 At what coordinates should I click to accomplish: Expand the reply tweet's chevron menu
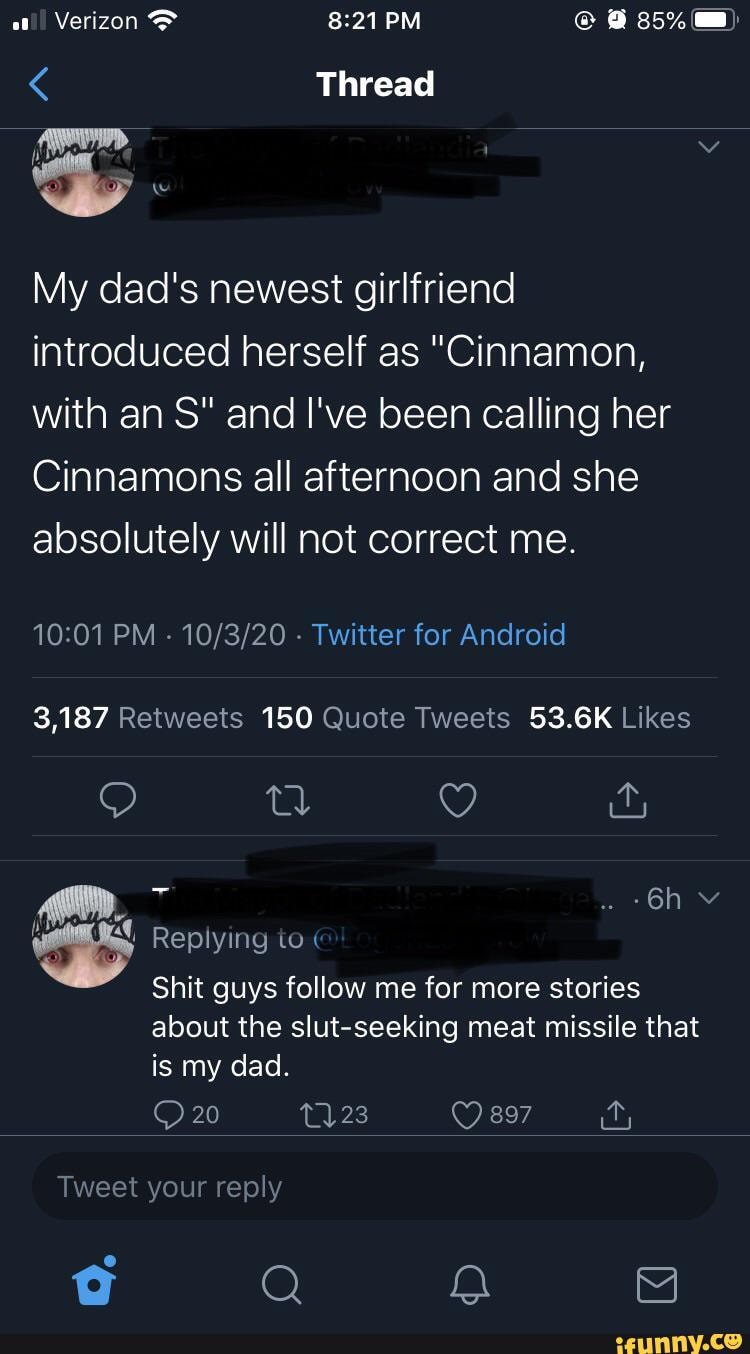click(x=708, y=898)
